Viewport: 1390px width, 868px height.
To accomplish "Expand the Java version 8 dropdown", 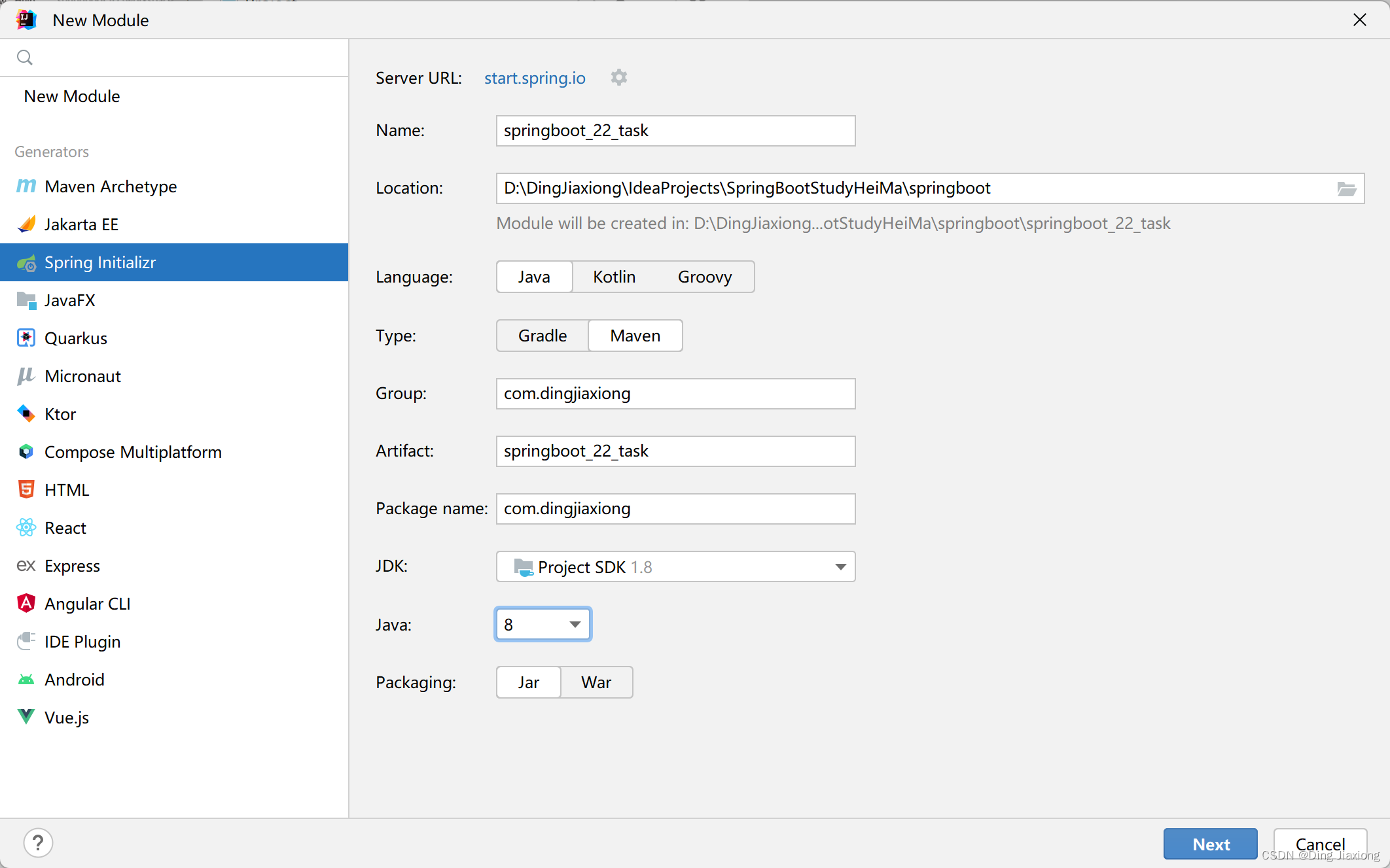I will (575, 625).
